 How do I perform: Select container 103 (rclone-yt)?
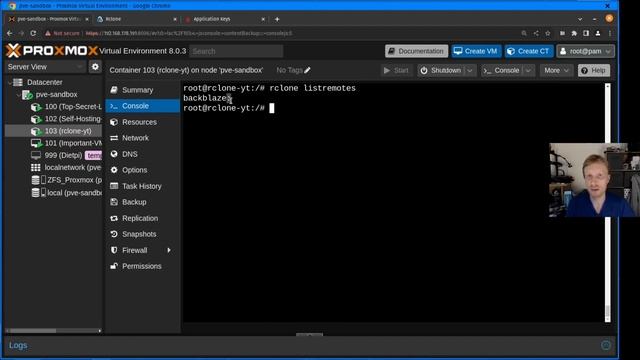[68, 131]
